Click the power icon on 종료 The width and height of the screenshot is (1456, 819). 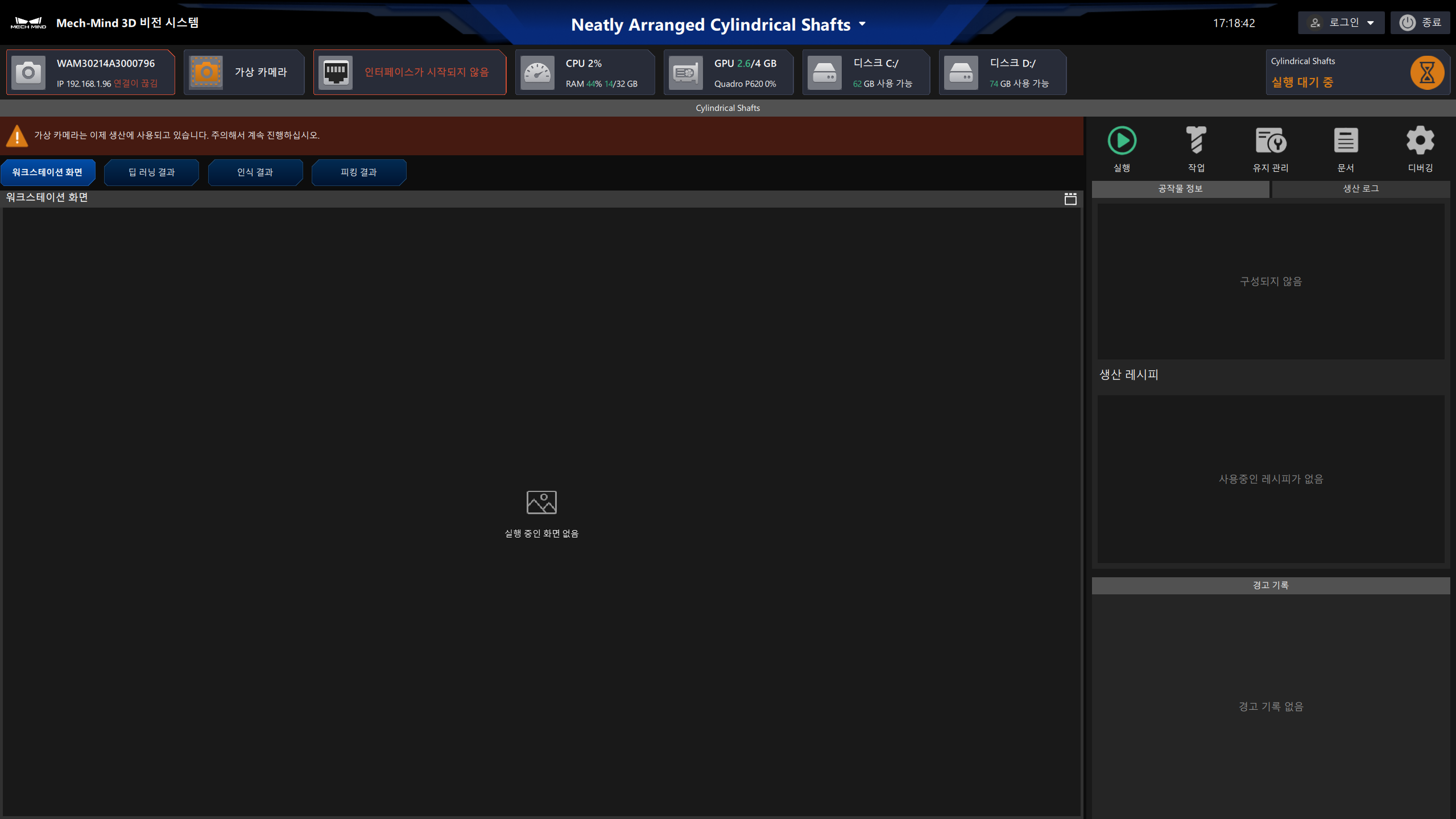pos(1407,23)
